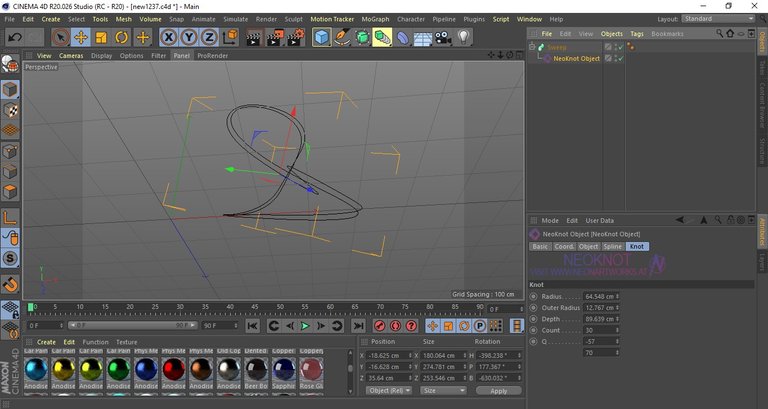Click the Apply button in coordinates

point(499,391)
